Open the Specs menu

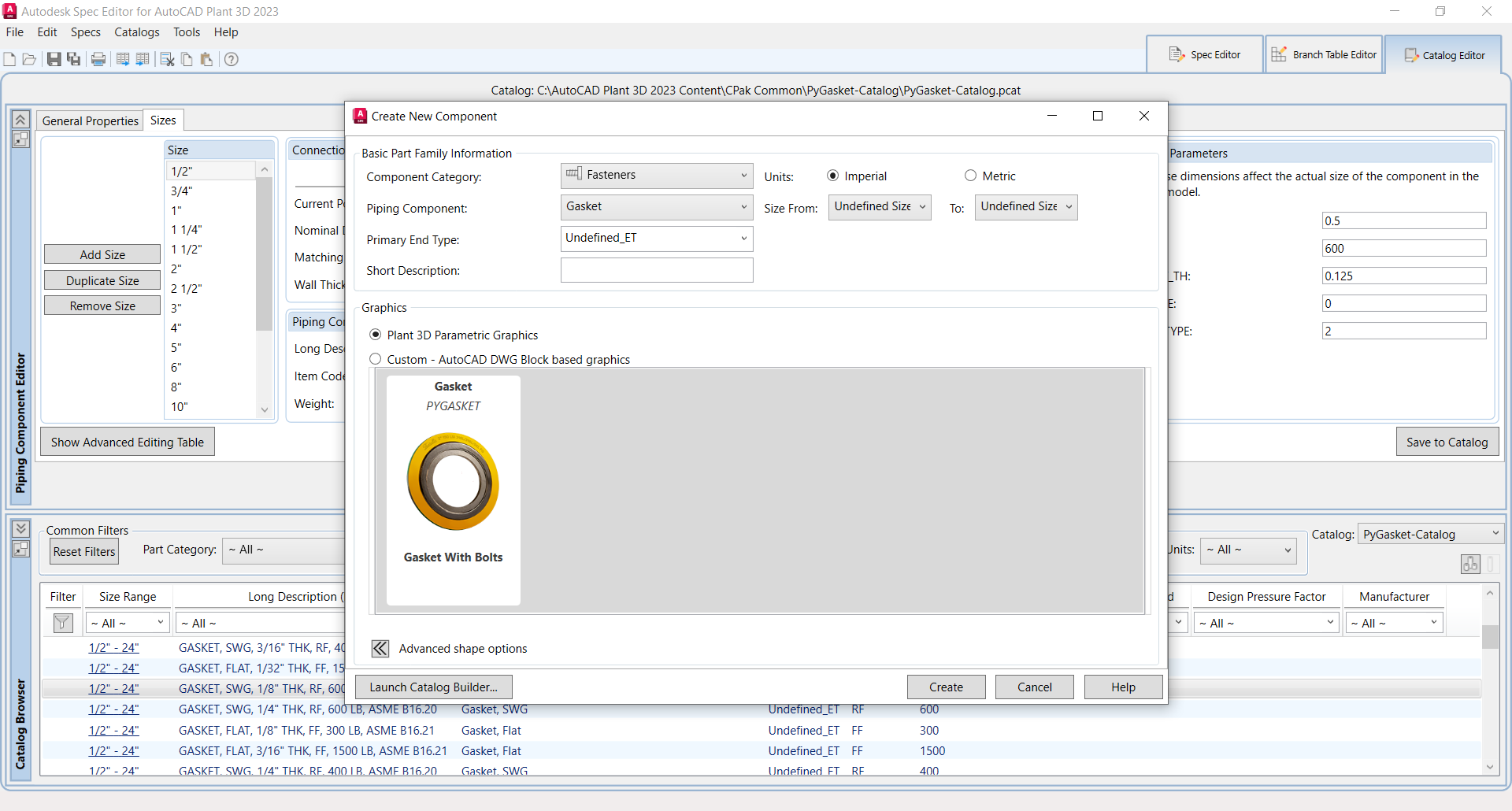86,32
